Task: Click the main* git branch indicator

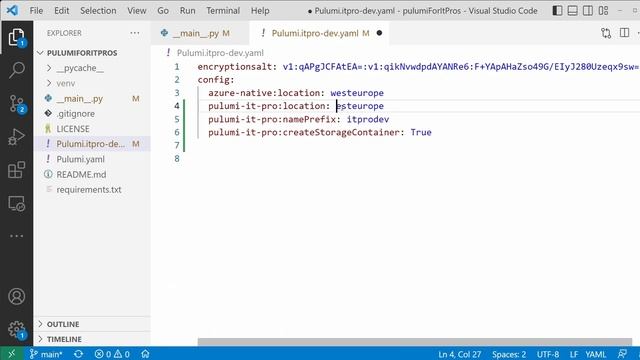Action: (x=46, y=354)
